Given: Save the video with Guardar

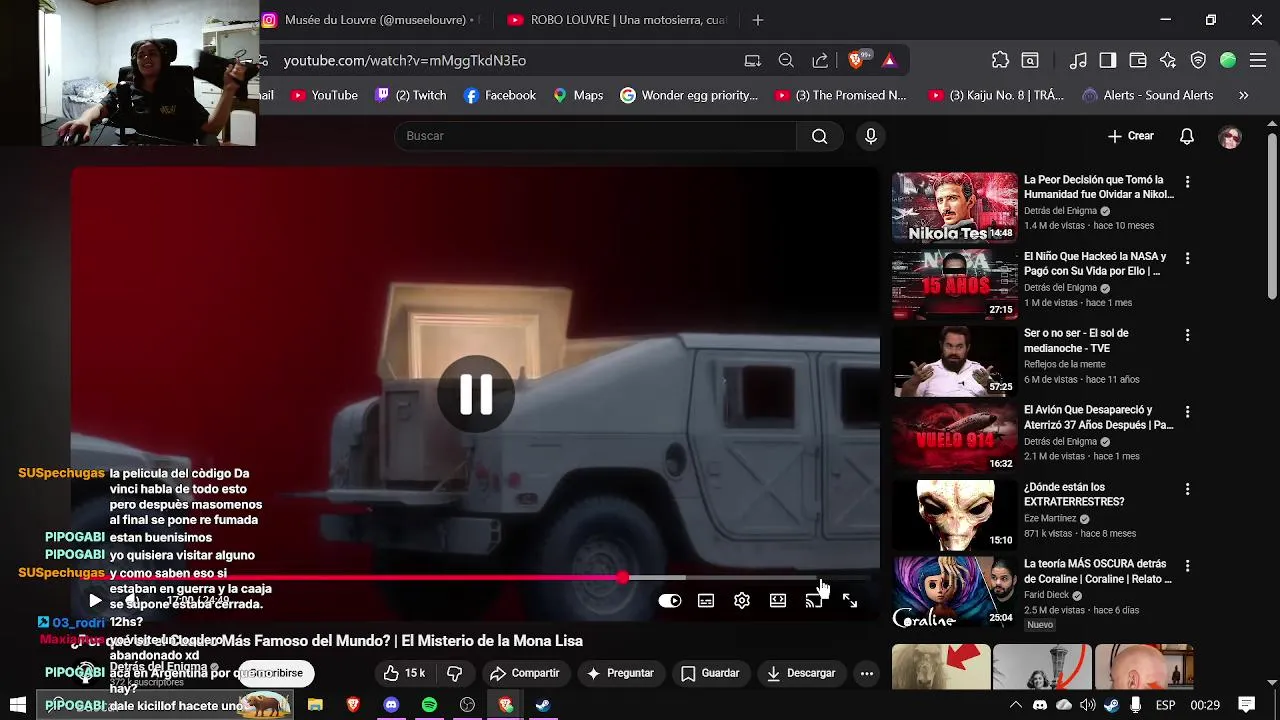Looking at the screenshot, I should [x=711, y=674].
